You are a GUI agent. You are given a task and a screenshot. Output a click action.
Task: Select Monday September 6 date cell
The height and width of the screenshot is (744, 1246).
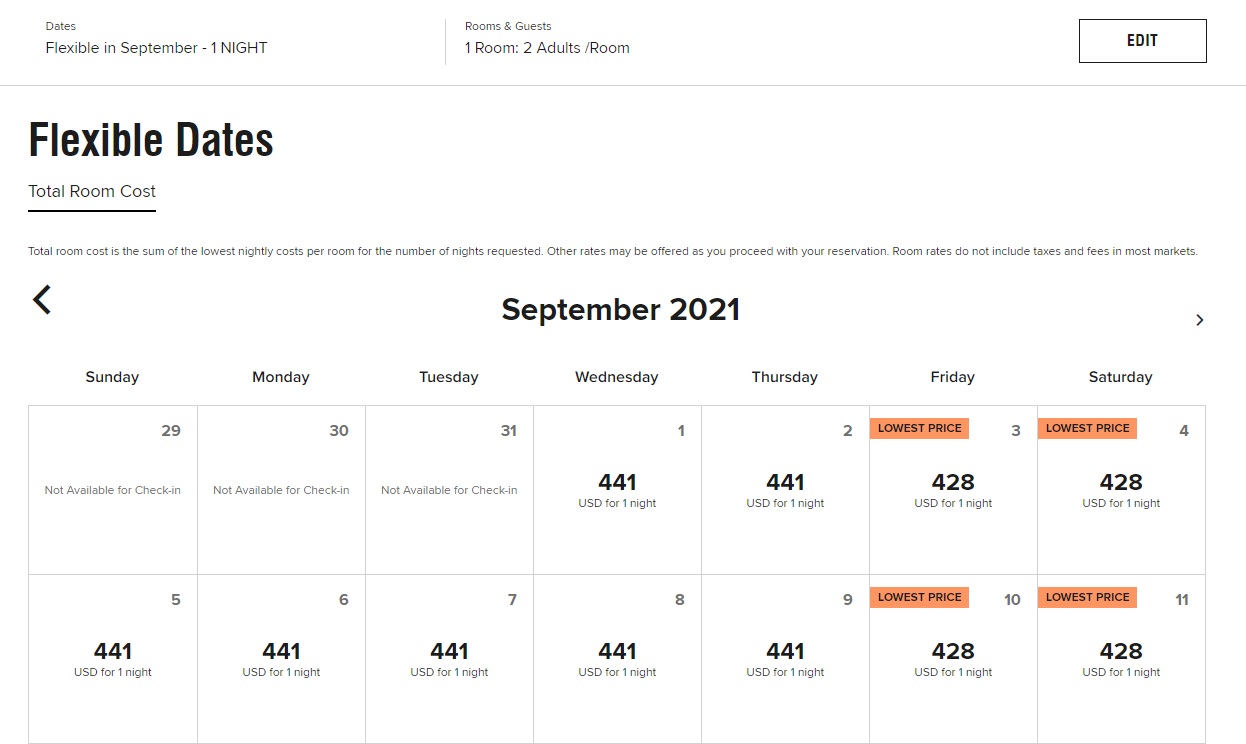click(x=281, y=659)
